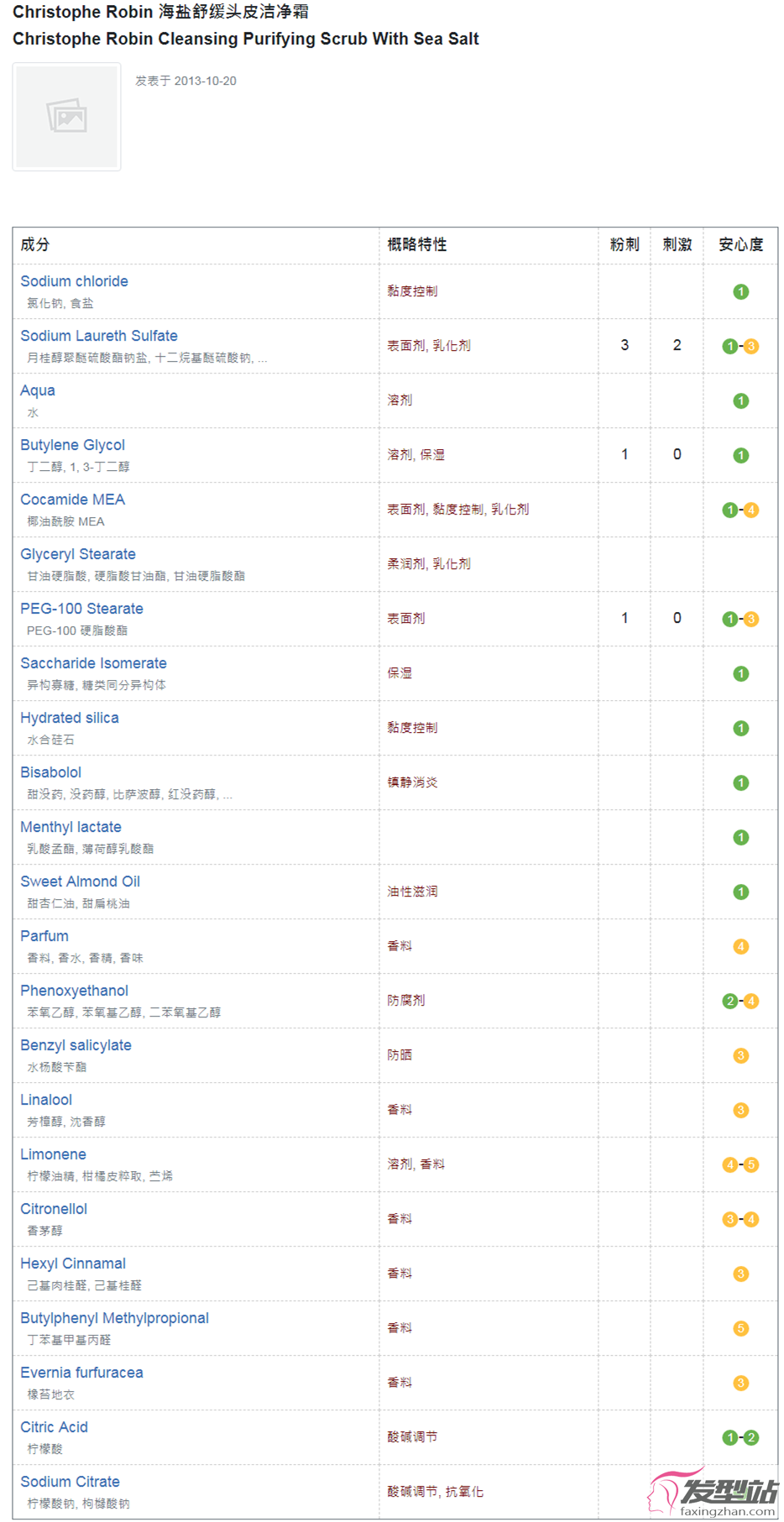The width and height of the screenshot is (784, 1522).
Task: Click the safety badge for Sodium chloride
Action: coord(740,291)
